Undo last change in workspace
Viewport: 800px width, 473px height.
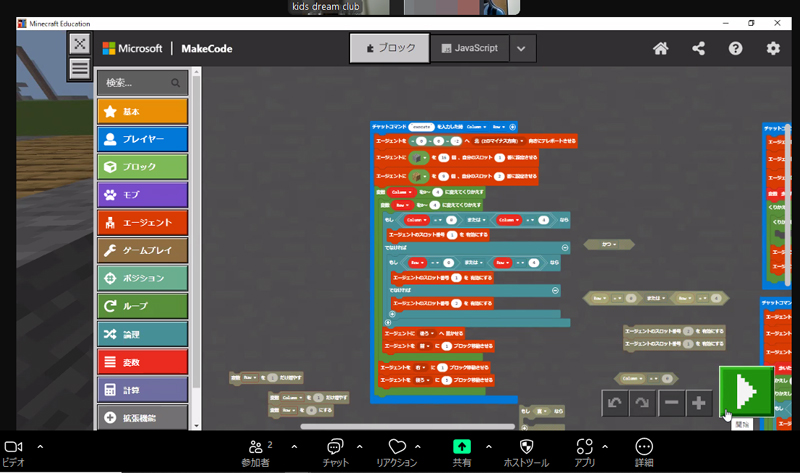click(x=615, y=403)
